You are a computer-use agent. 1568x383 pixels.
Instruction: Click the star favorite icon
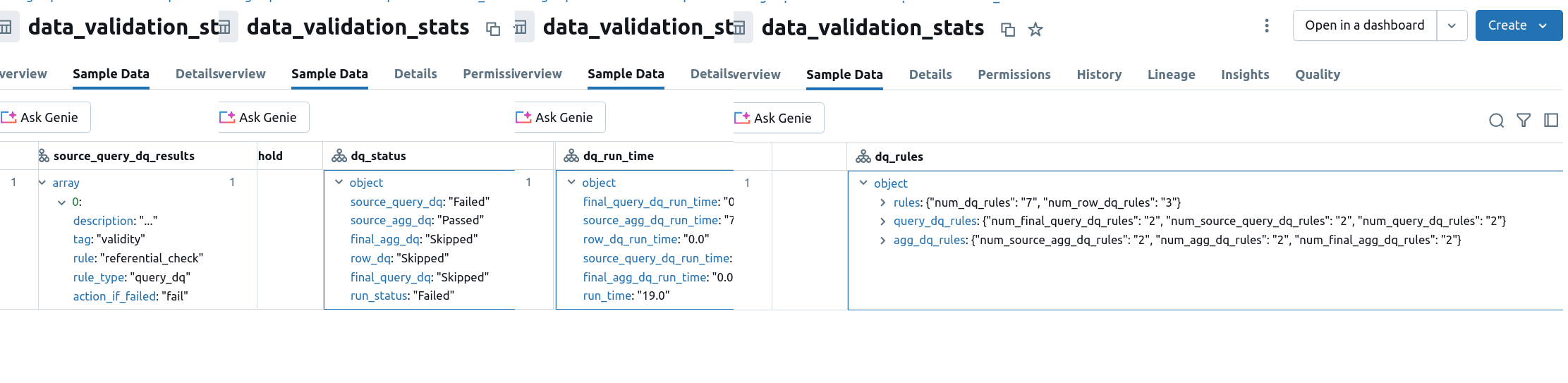click(1035, 29)
